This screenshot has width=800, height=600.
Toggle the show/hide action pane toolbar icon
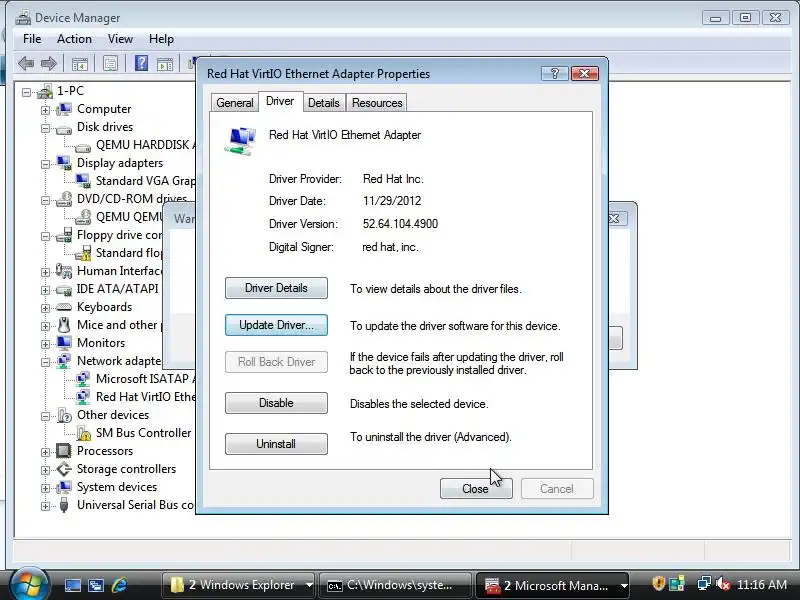click(x=165, y=64)
